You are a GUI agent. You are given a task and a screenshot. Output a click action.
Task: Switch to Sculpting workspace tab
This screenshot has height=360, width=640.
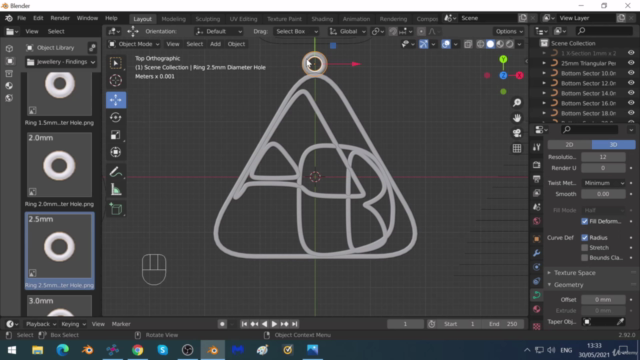[x=207, y=19]
